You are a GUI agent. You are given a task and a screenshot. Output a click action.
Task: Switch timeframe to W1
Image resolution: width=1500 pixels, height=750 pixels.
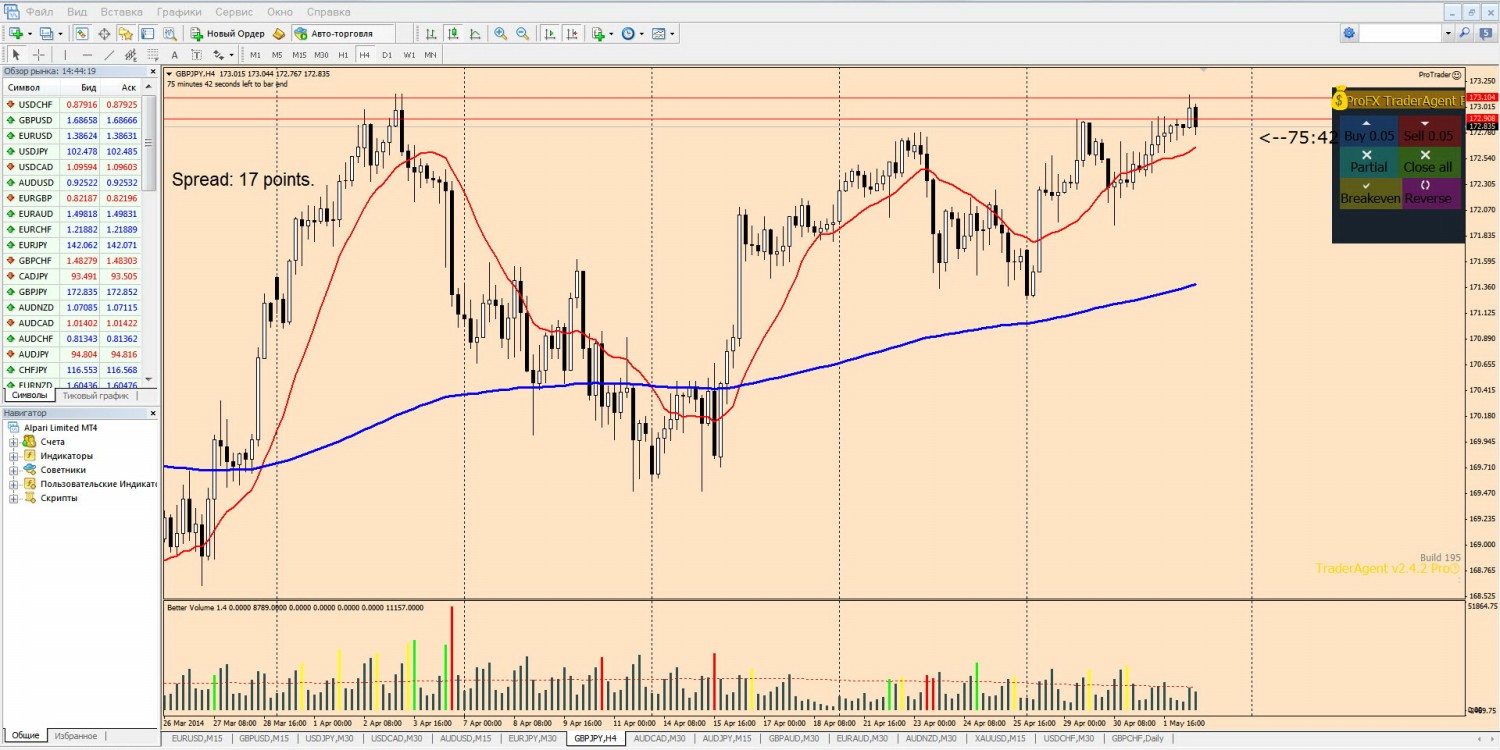click(x=409, y=55)
